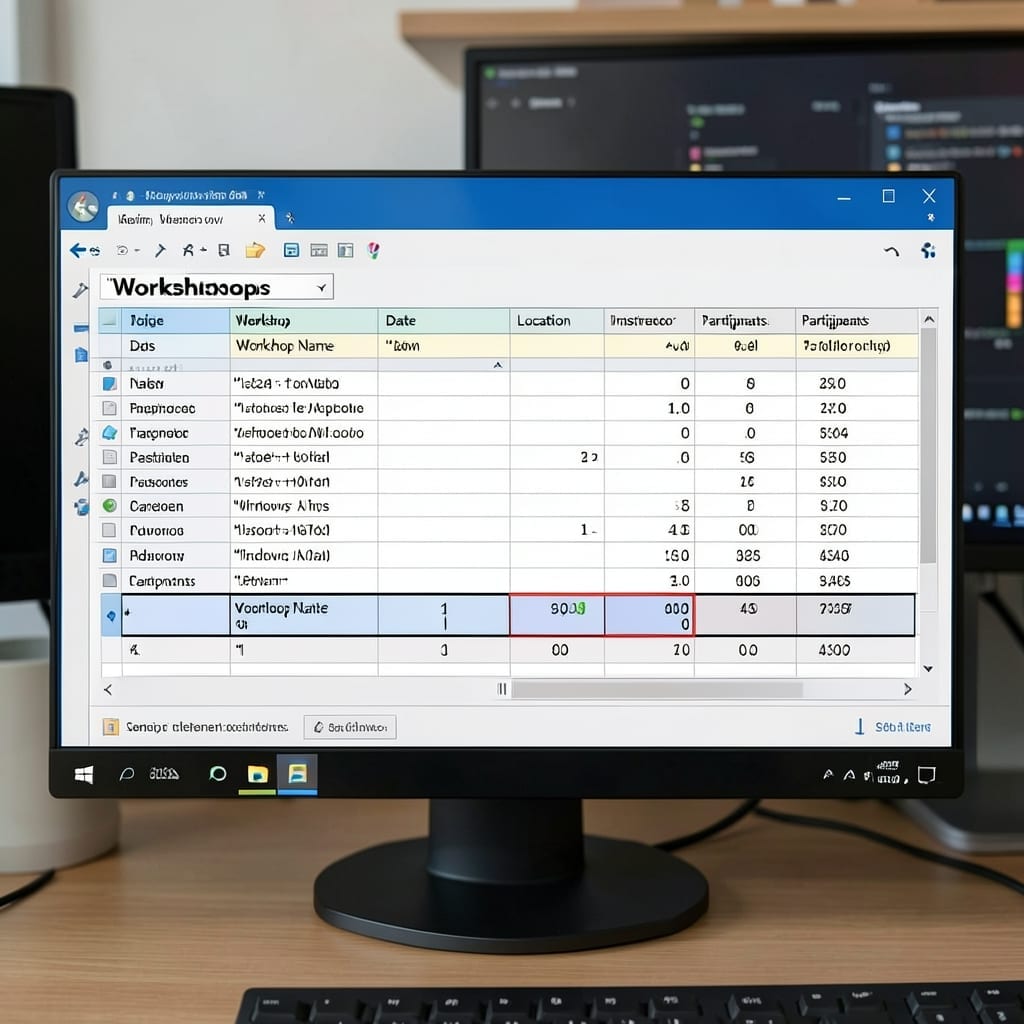
Task: Click the round app logo in title bar
Action: 84,207
